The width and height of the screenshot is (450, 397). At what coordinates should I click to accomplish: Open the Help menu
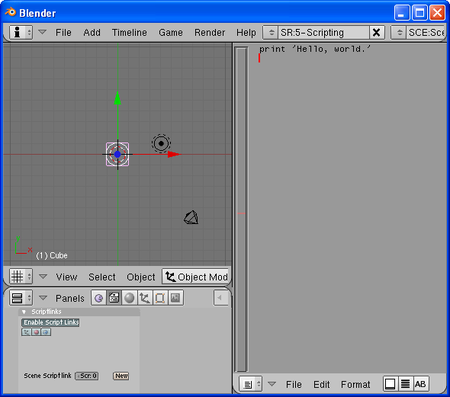click(x=246, y=32)
